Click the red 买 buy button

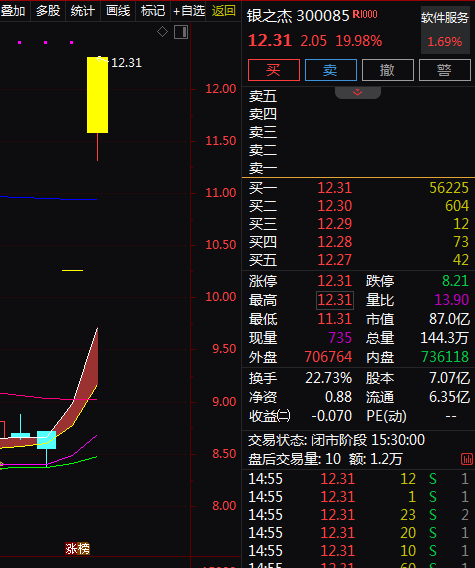274,70
